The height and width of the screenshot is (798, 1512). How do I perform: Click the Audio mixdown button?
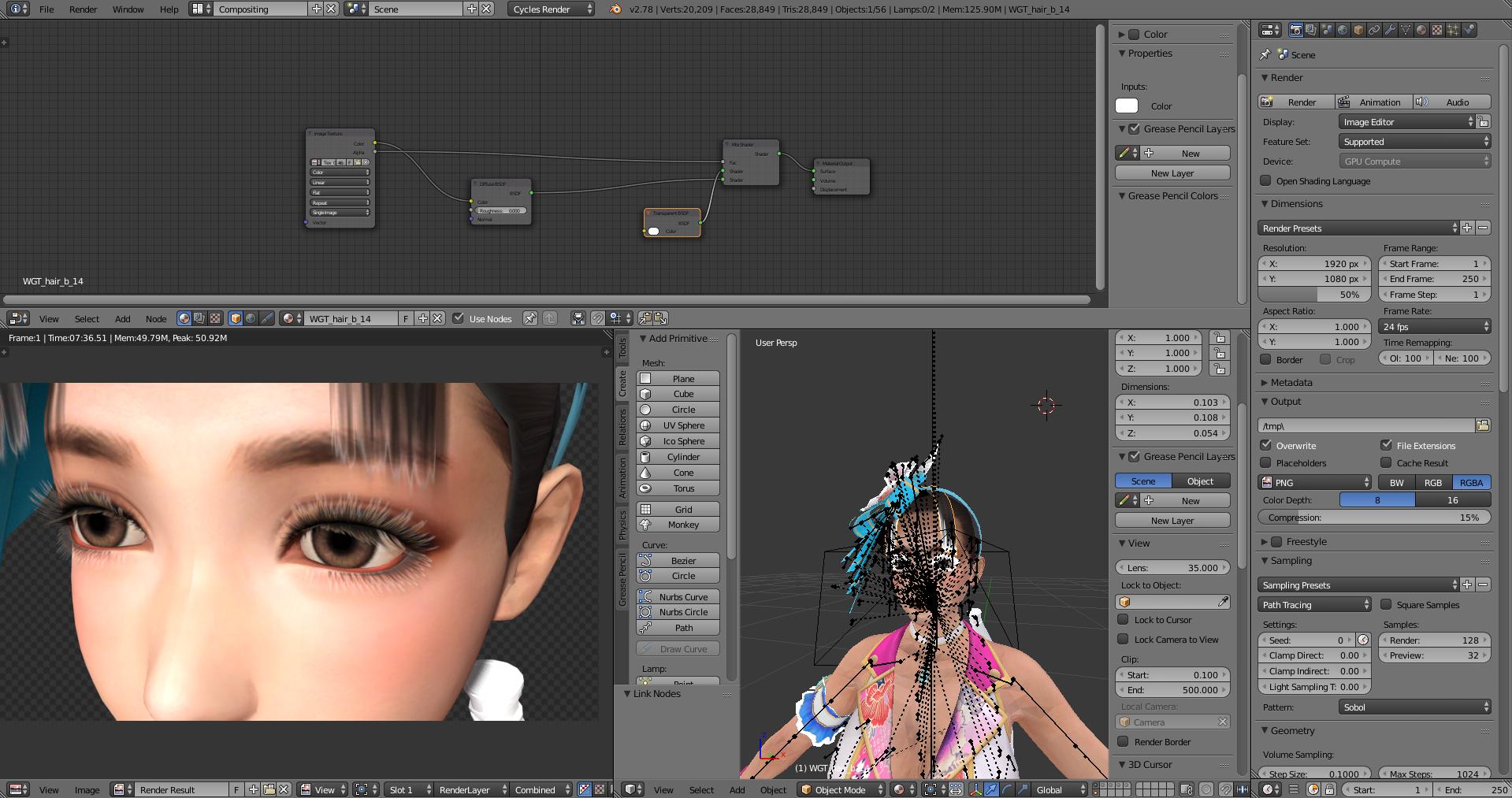tap(1452, 102)
